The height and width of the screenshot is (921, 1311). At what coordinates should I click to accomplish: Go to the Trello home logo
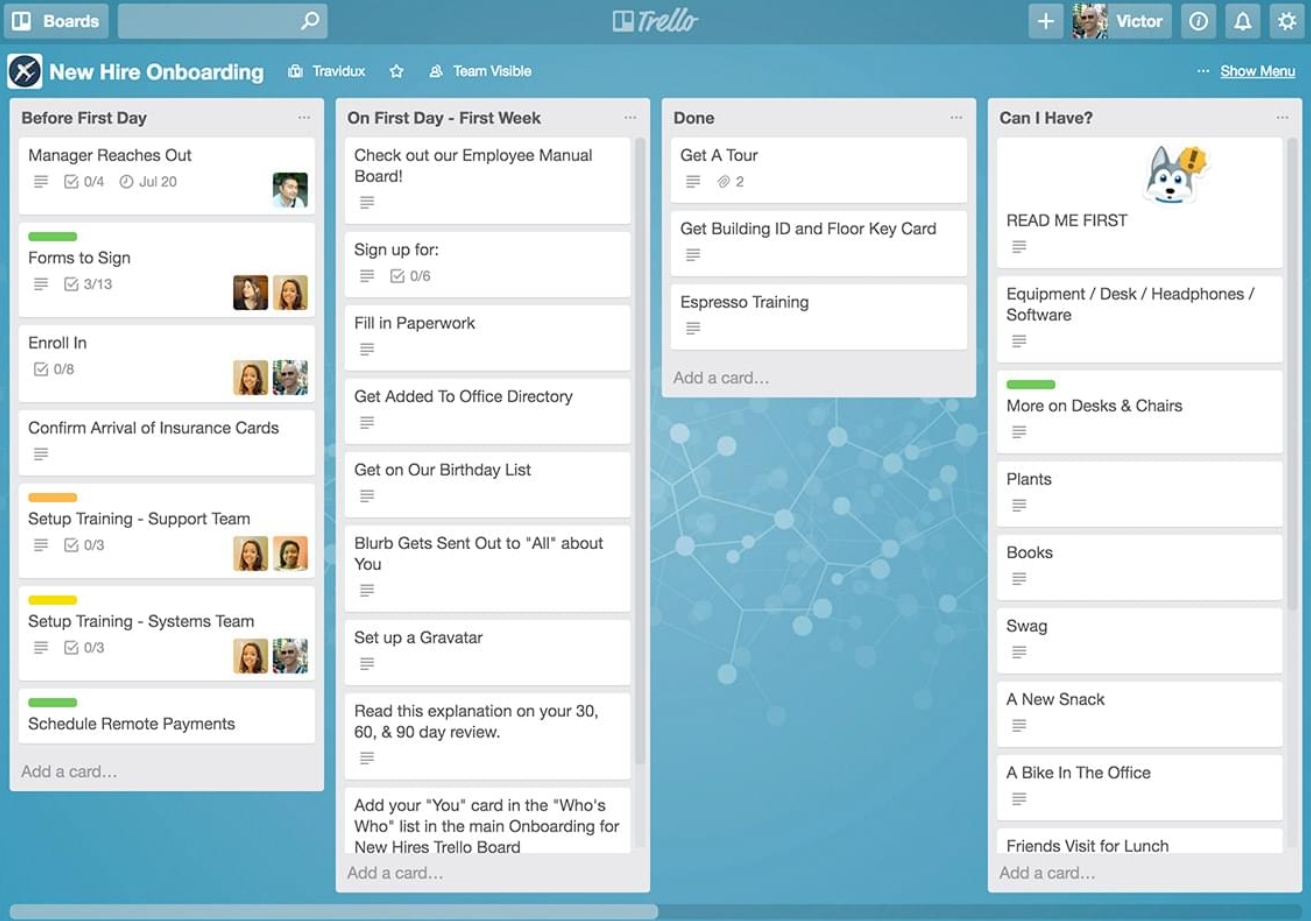[655, 21]
